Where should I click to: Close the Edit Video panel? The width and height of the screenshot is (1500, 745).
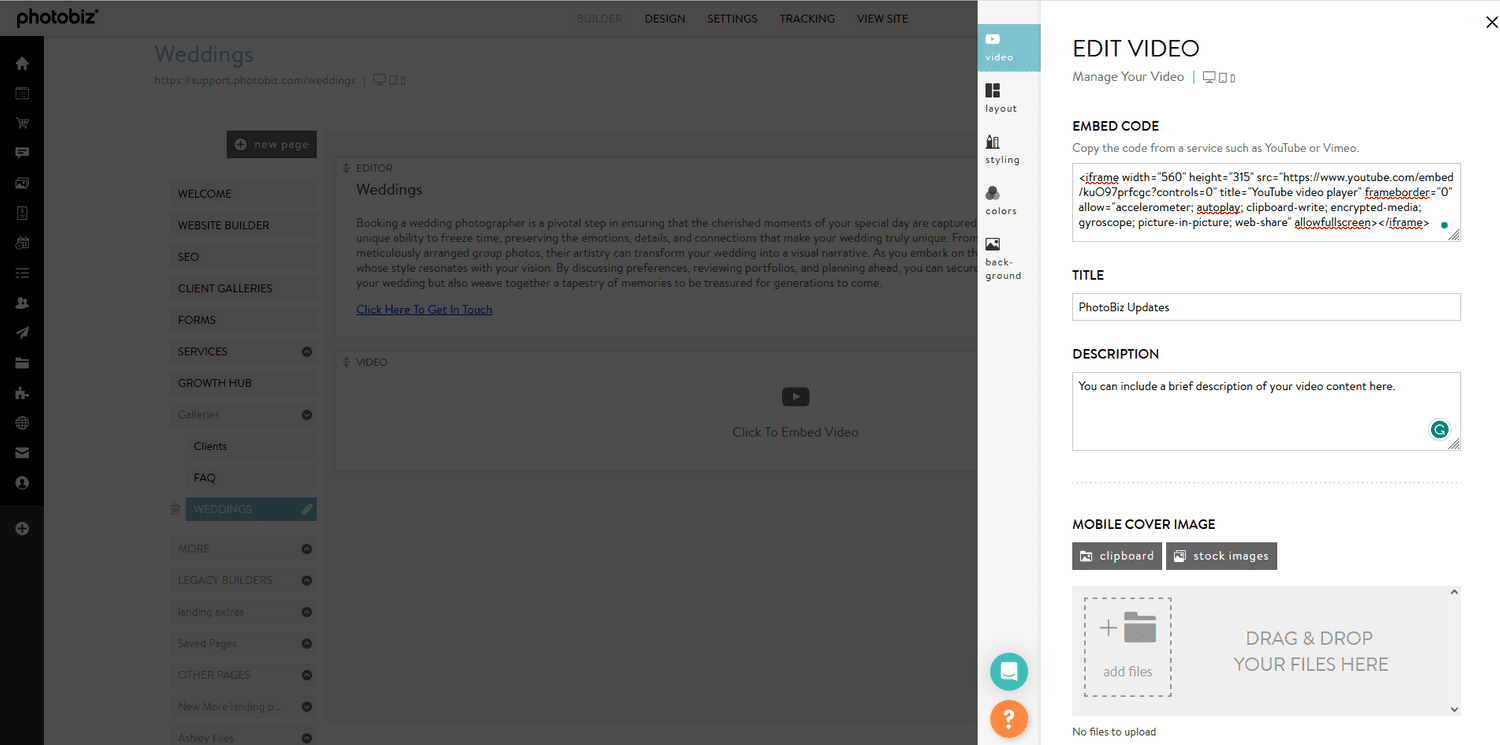[1491, 21]
